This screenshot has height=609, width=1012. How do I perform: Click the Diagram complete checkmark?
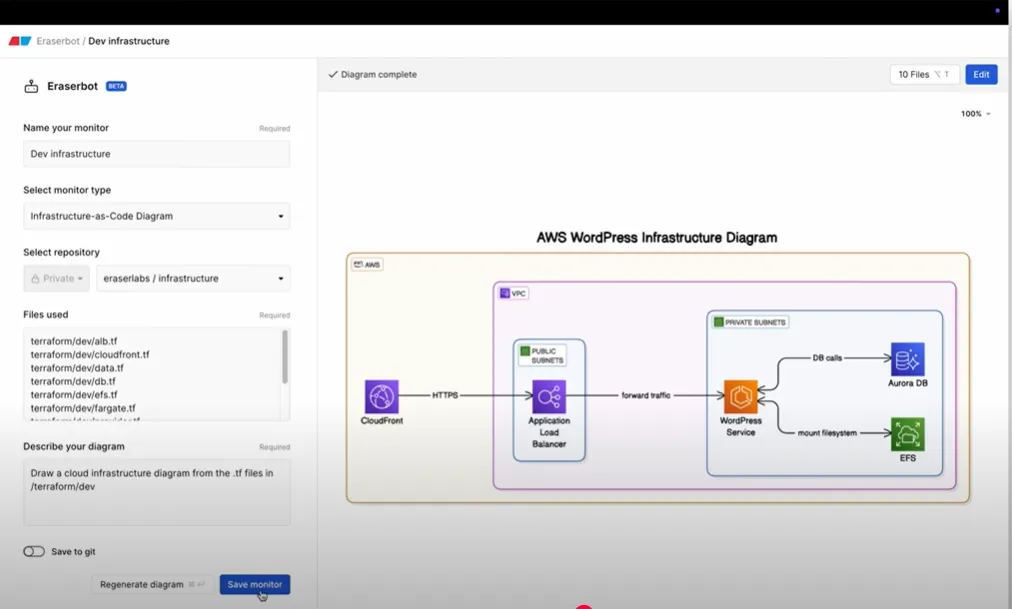pyautogui.click(x=333, y=75)
